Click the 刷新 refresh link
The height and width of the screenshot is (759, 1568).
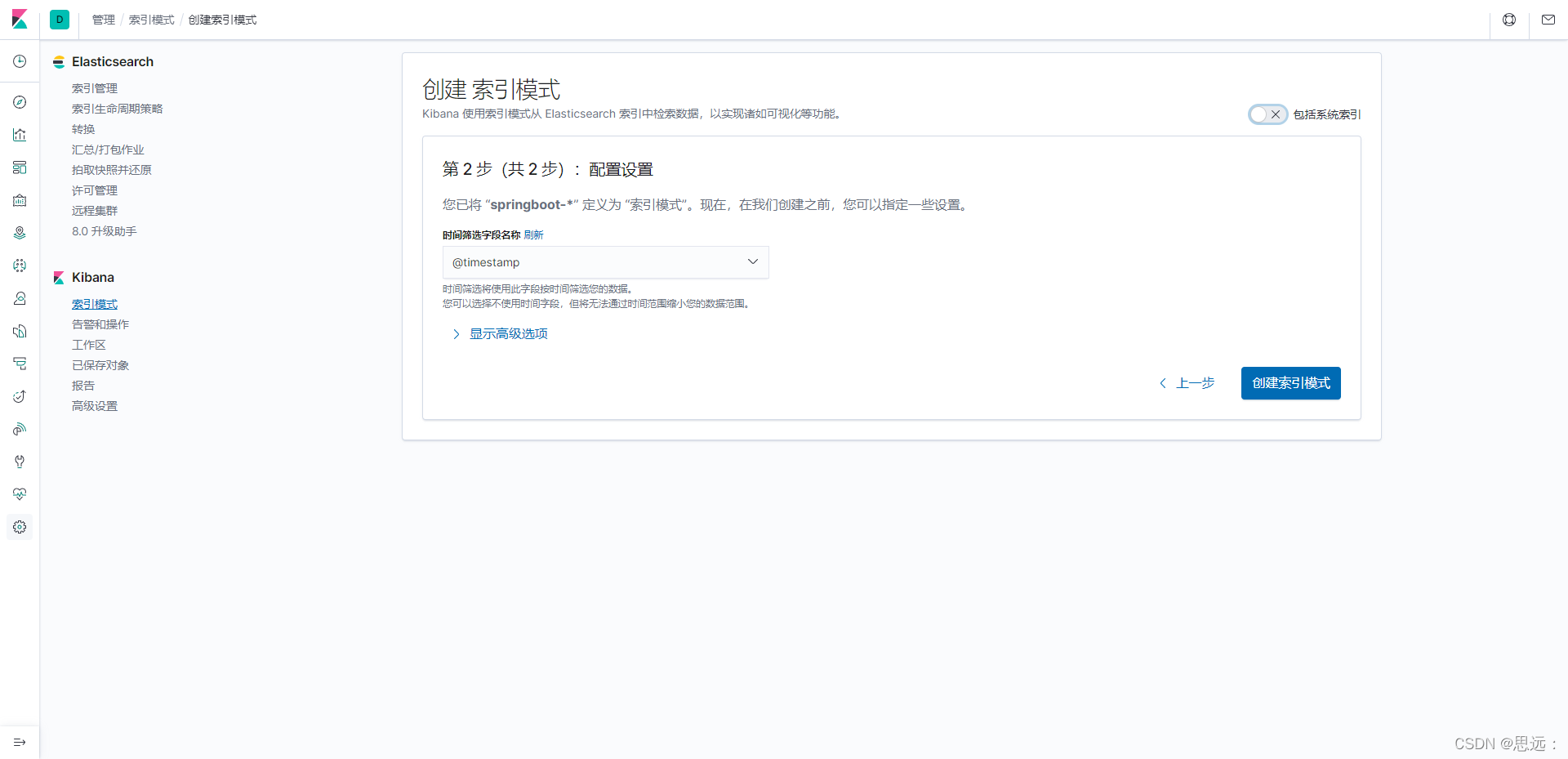[533, 235]
